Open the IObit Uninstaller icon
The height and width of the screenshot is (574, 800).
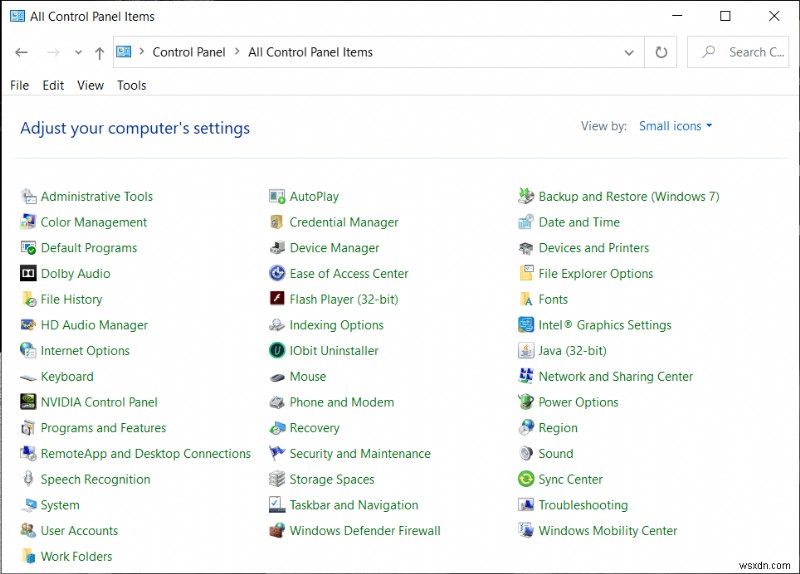277,351
